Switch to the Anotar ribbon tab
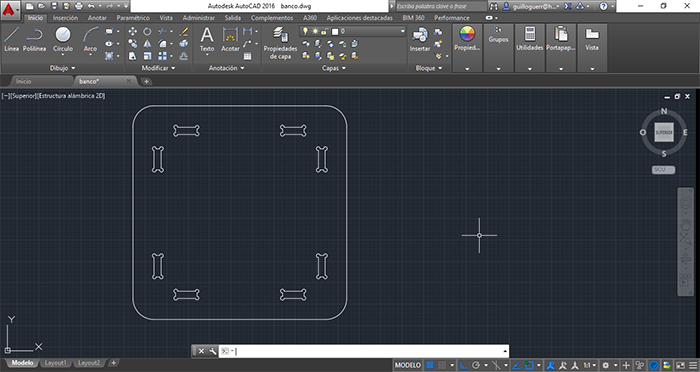Viewport: 700px width, 372px height. click(x=97, y=18)
